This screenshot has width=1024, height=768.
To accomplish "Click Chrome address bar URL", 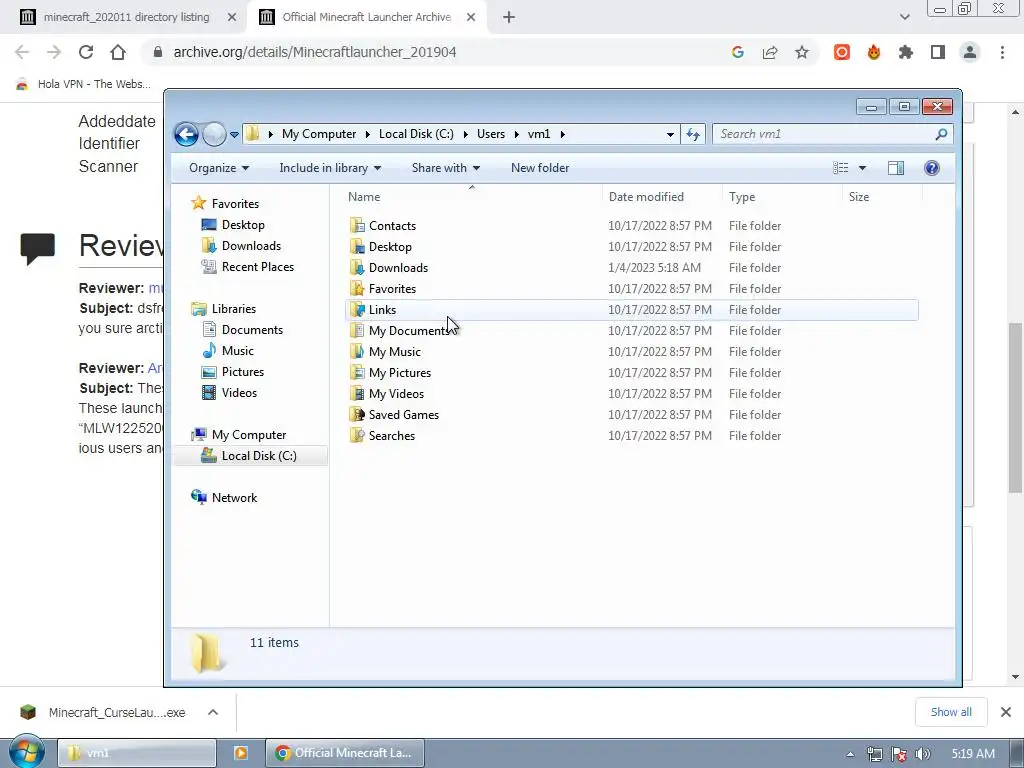I will 315,52.
